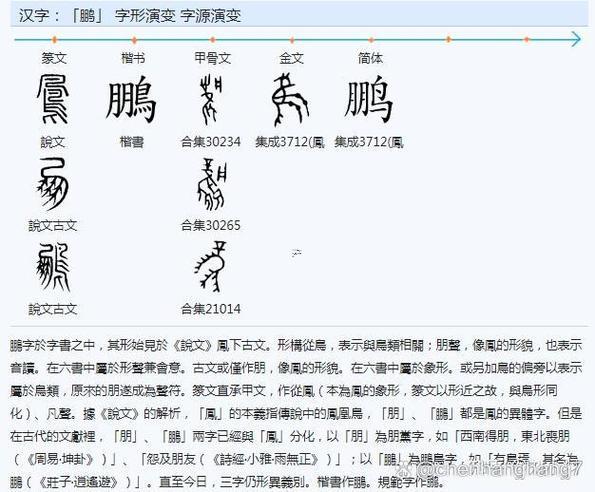Click paragraph line starting 化）、凡聲。據《說文》的解析

(x=296, y=413)
